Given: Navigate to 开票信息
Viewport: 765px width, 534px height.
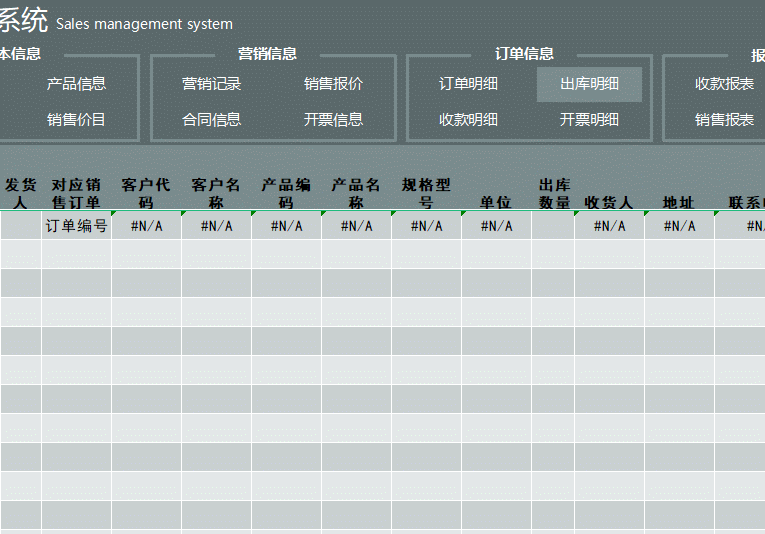Looking at the screenshot, I should tap(333, 119).
